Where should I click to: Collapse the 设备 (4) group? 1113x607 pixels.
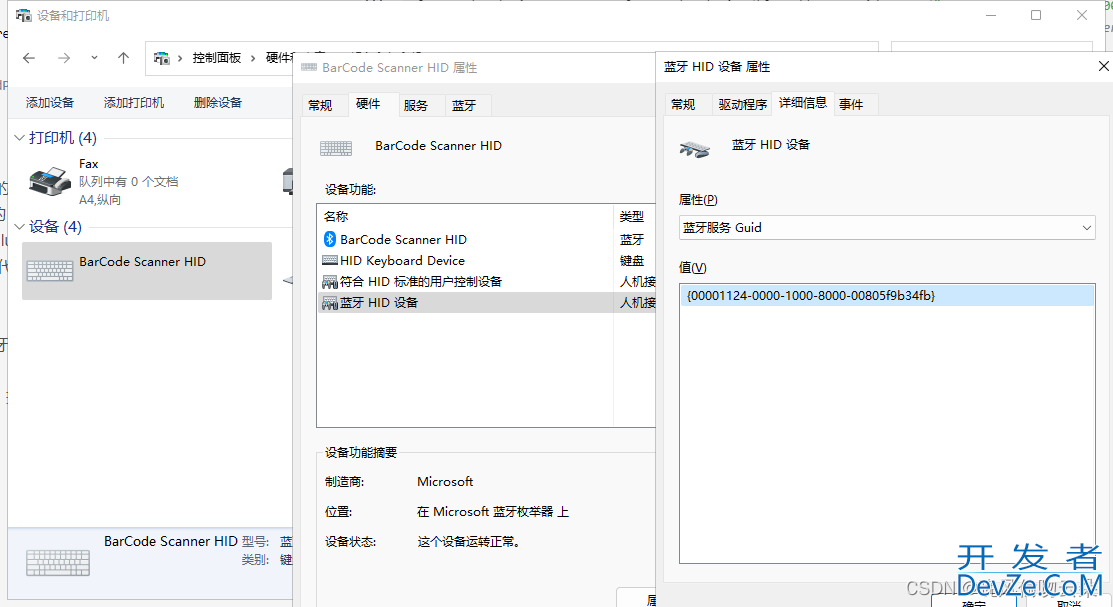click(19, 226)
